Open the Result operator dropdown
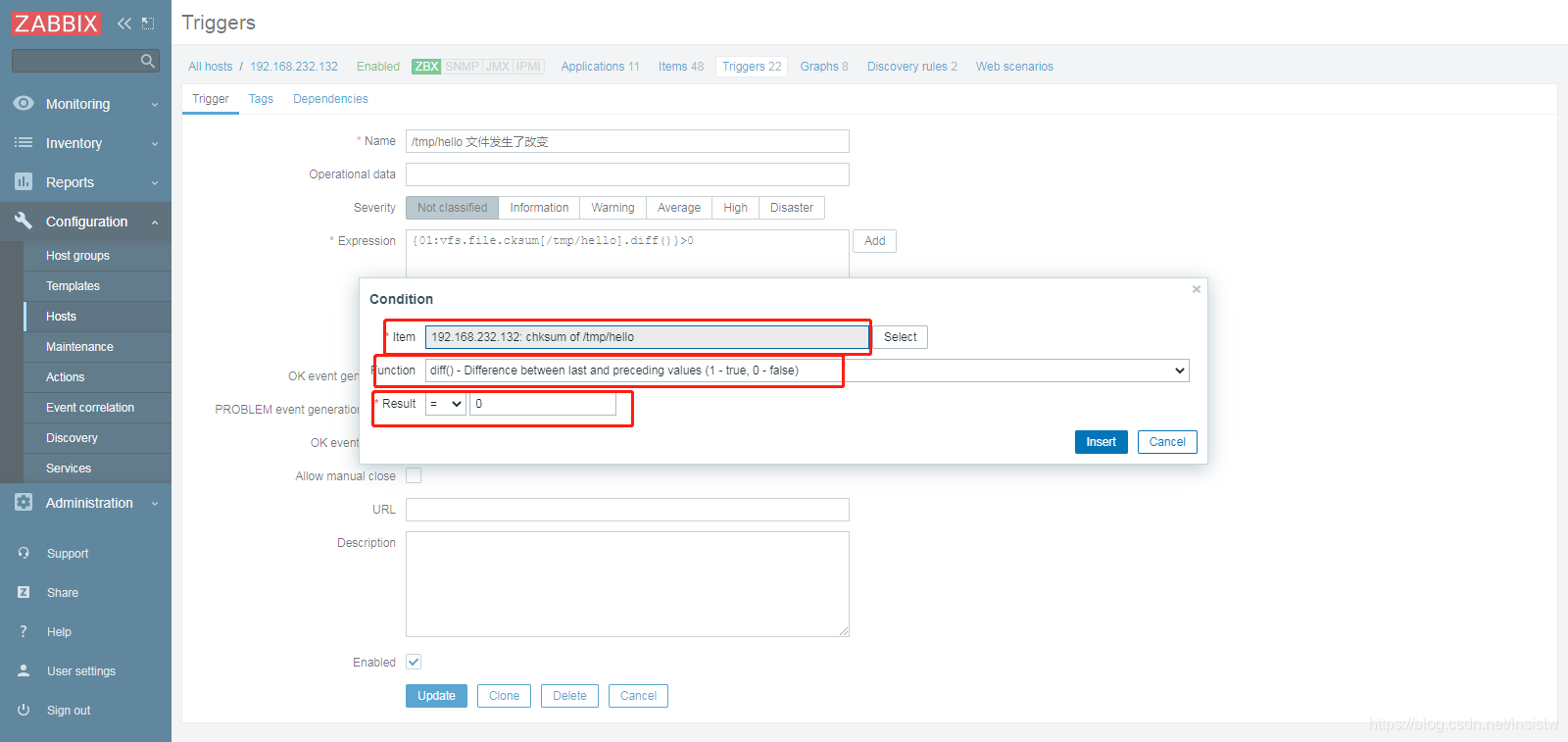This screenshot has width=1568, height=742. [446, 404]
